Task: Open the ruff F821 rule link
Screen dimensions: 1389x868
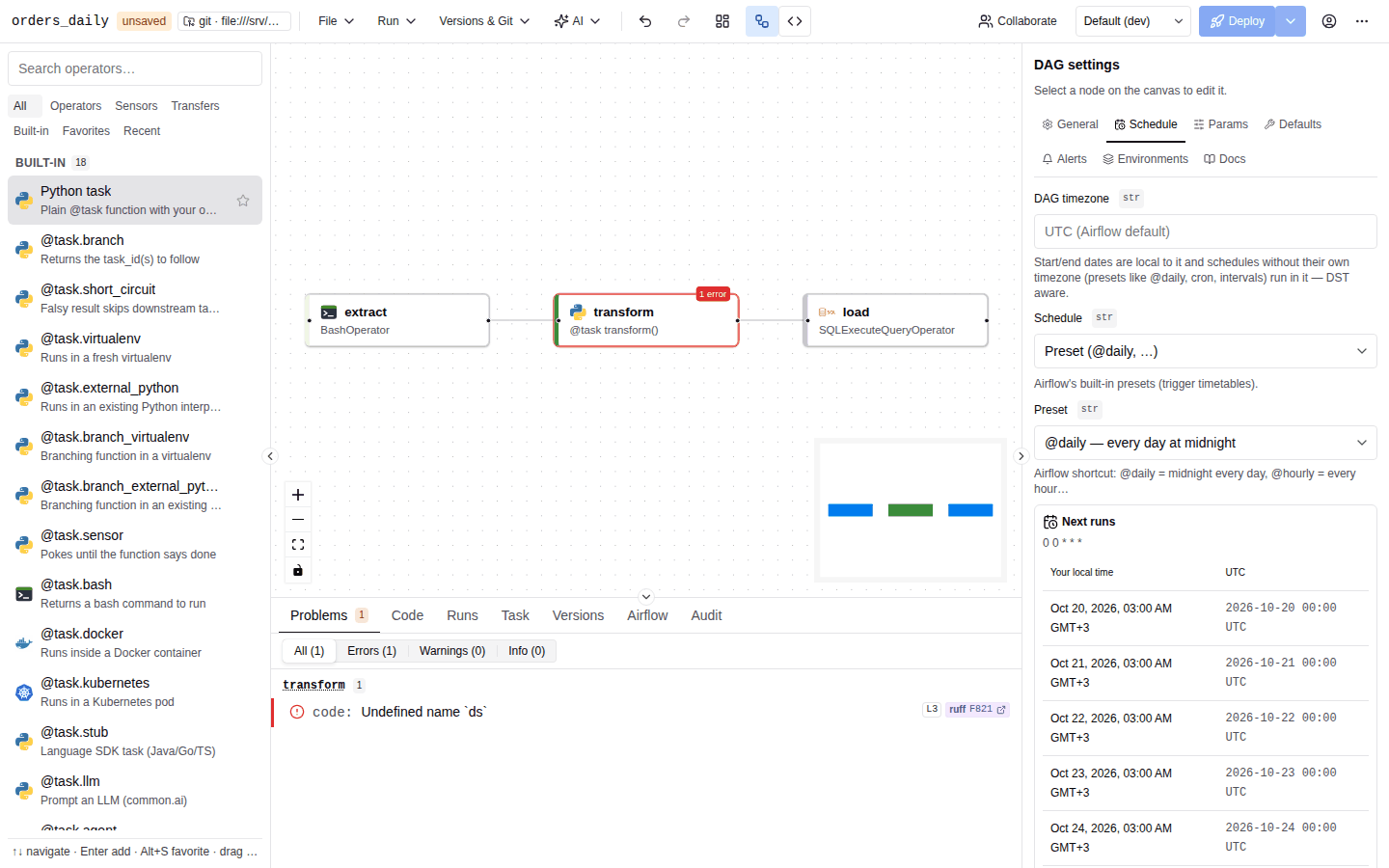Action: (977, 709)
